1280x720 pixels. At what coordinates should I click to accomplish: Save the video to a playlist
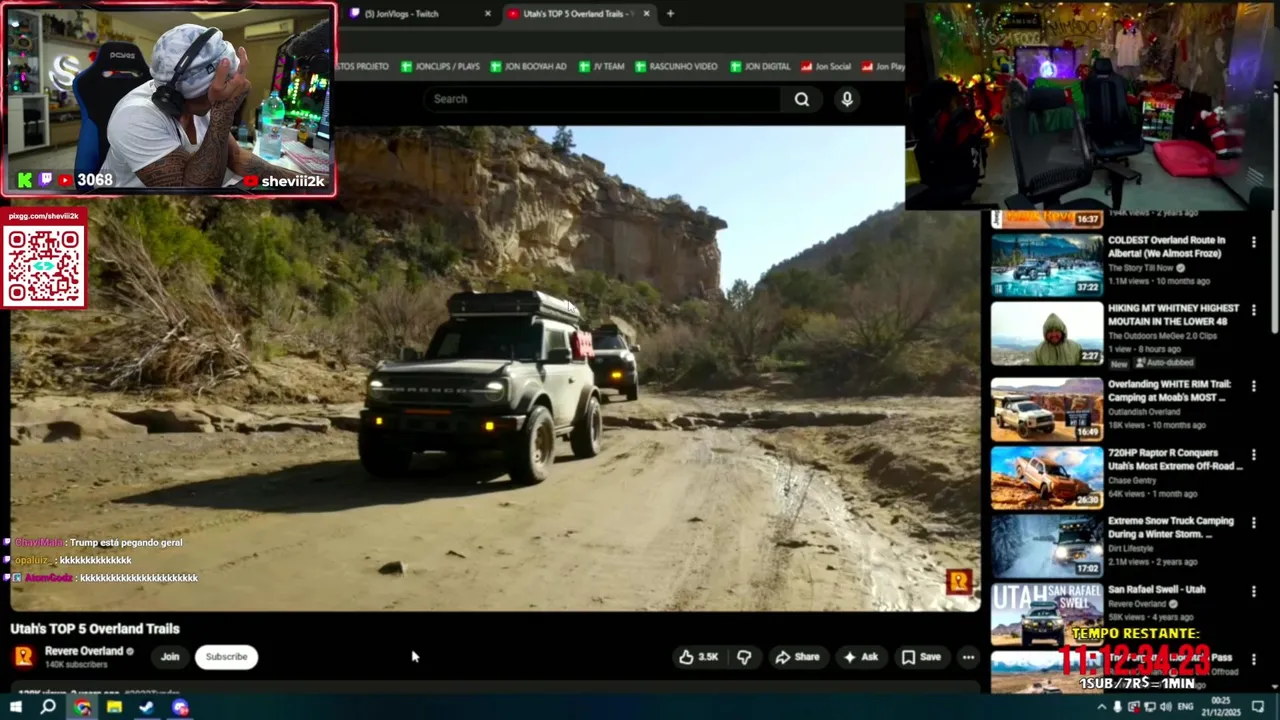pos(921,657)
